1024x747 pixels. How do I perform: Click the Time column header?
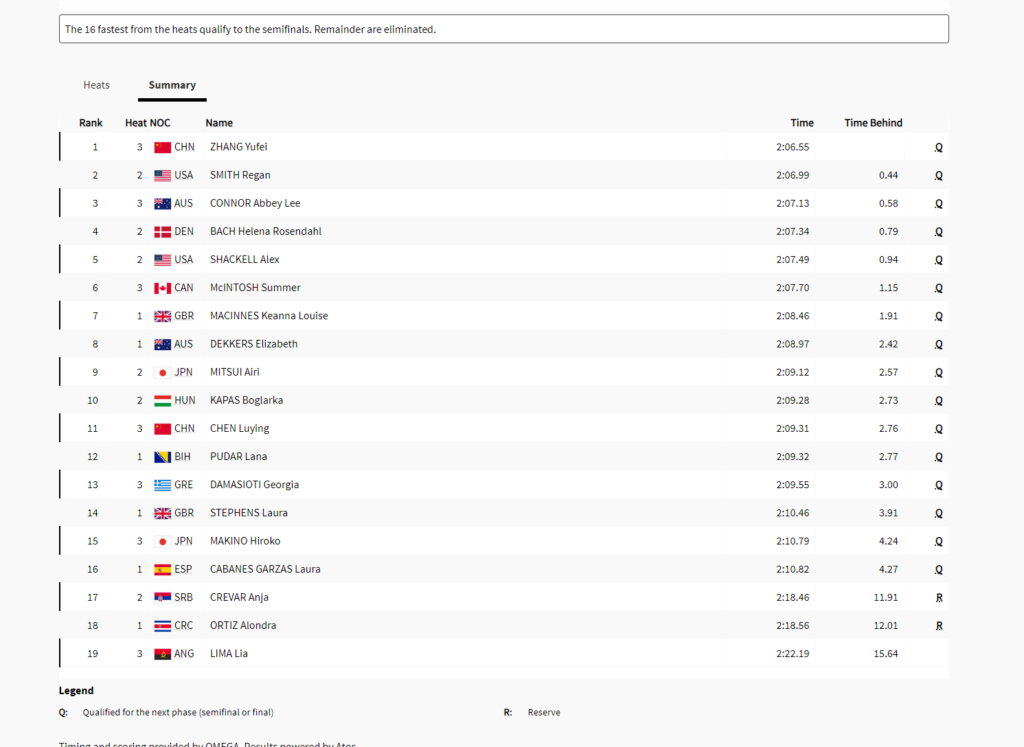click(802, 123)
